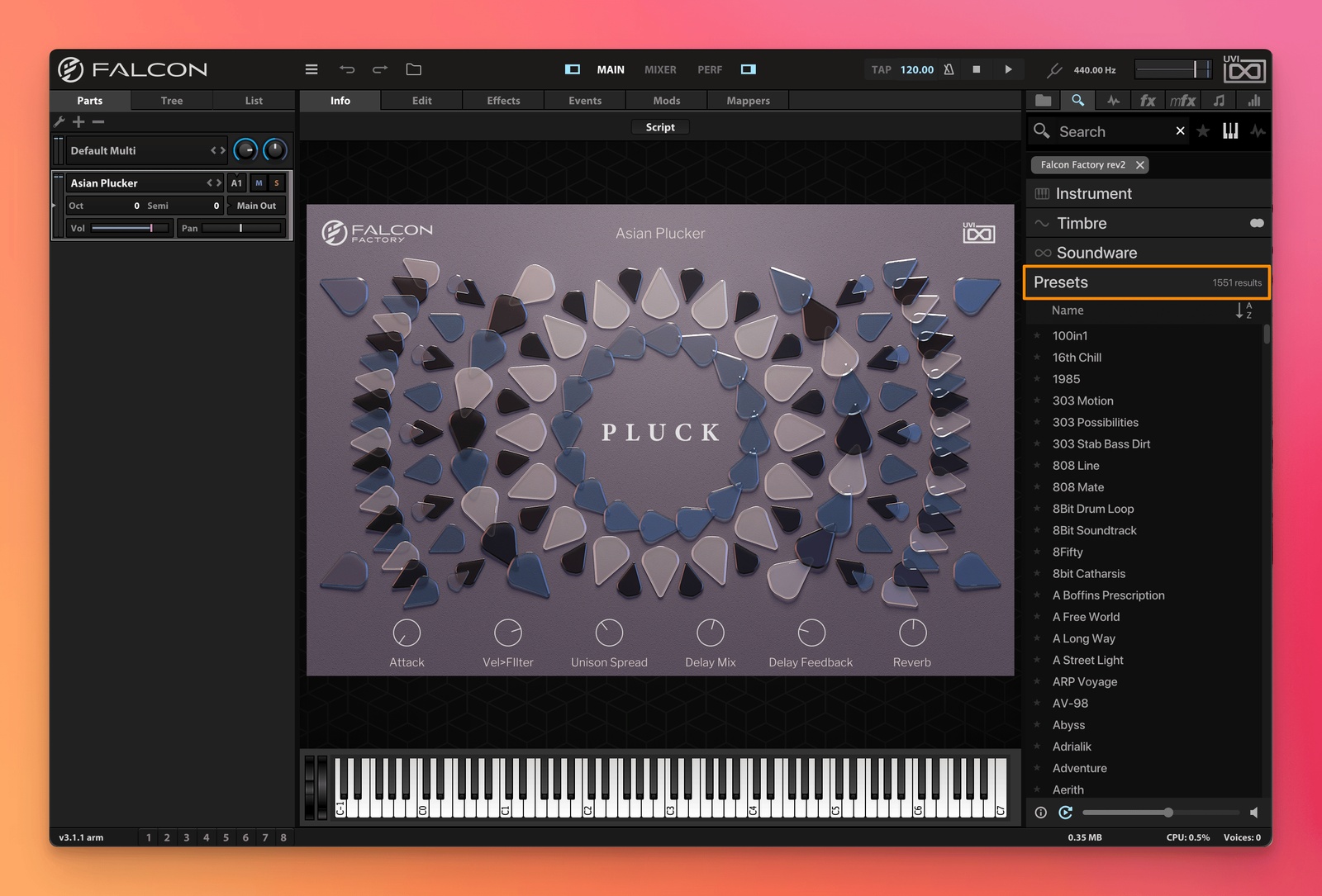Add a new part with plus icon
This screenshot has width=1322, height=896.
pos(78,121)
